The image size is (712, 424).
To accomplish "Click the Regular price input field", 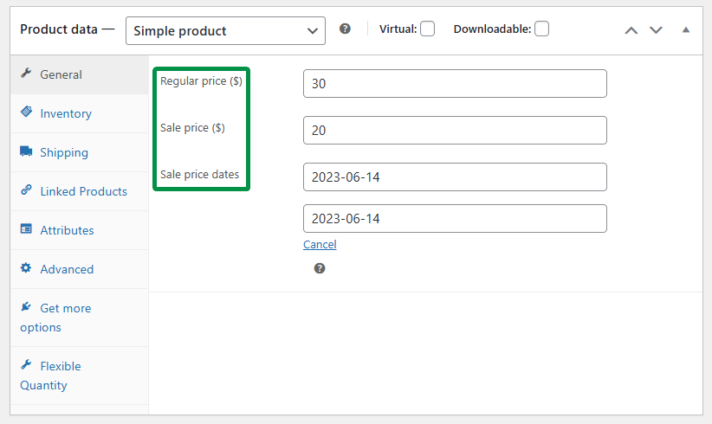I will point(455,84).
